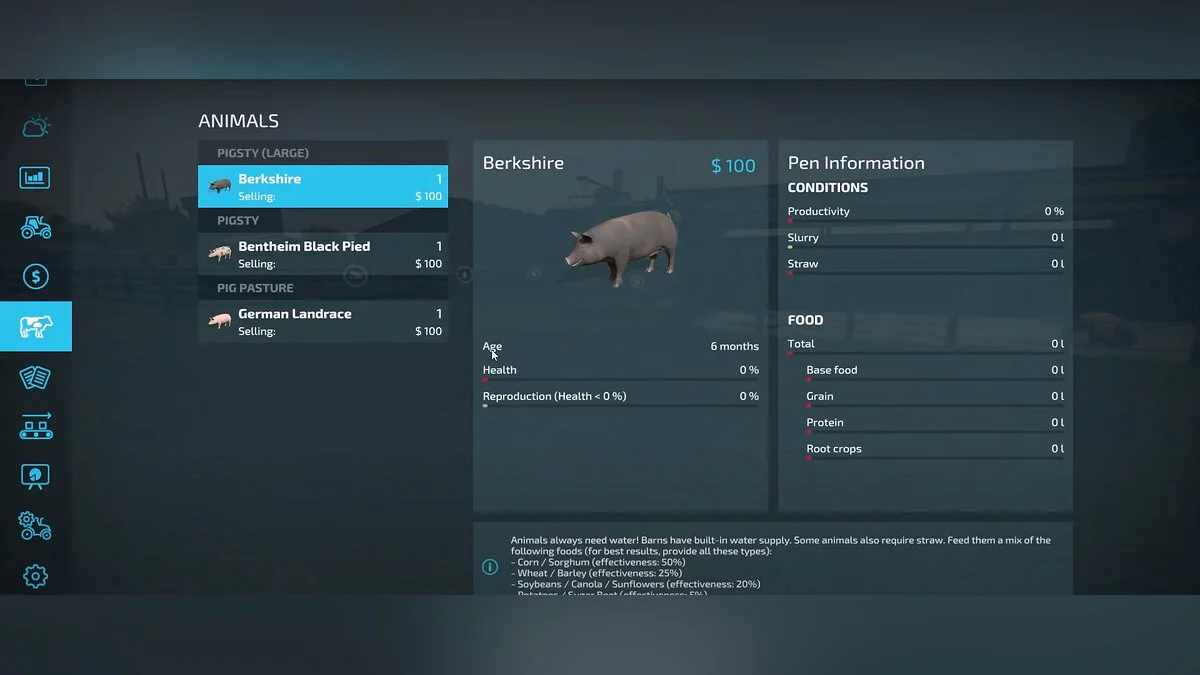Click the PIG PASTURE section header
This screenshot has width=1200, height=675.
[323, 288]
